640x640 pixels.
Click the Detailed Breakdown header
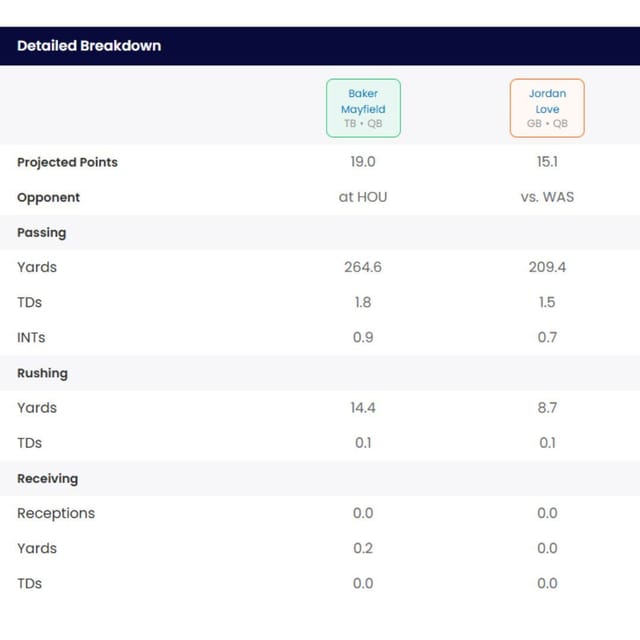[x=89, y=46]
